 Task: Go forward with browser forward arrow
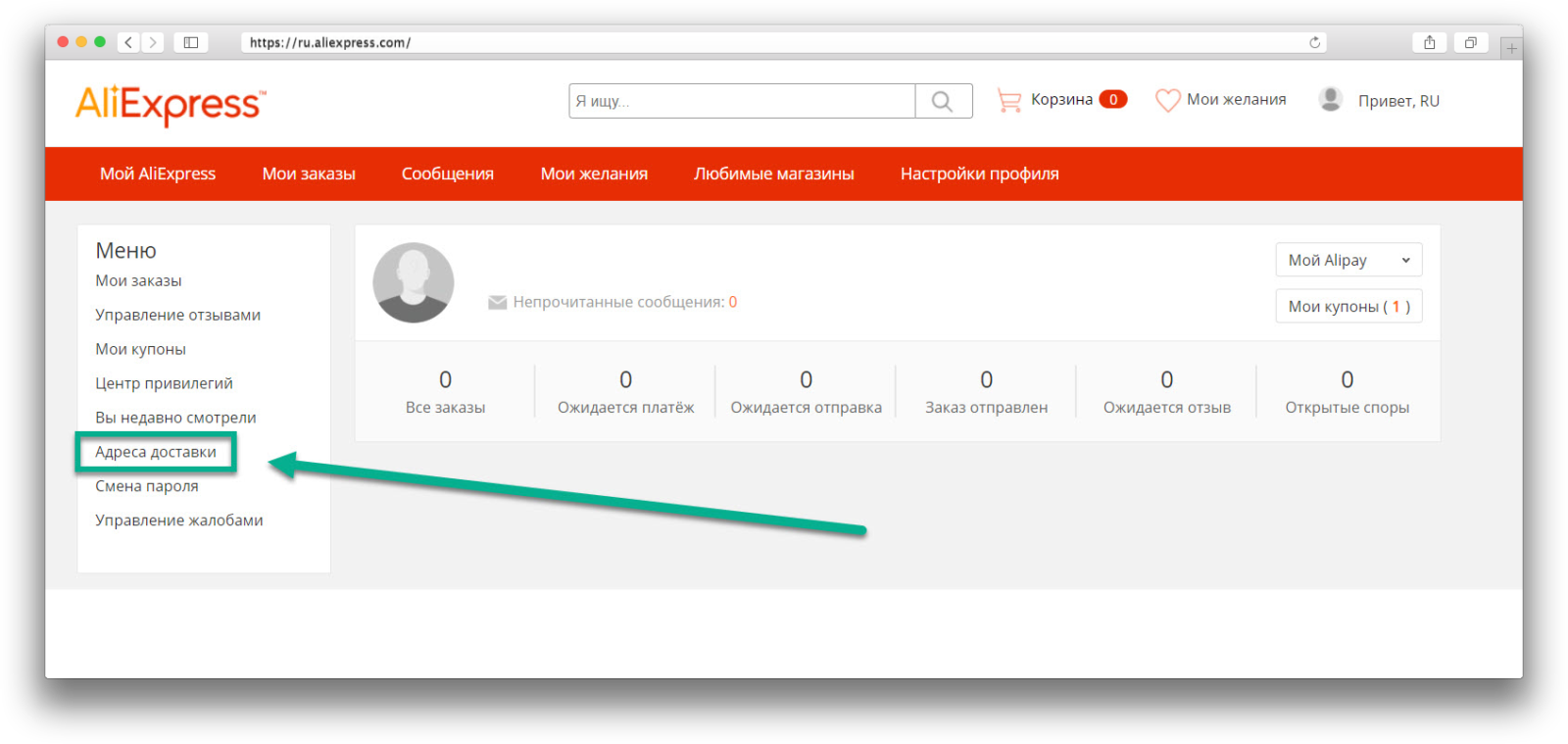pyautogui.click(x=152, y=42)
